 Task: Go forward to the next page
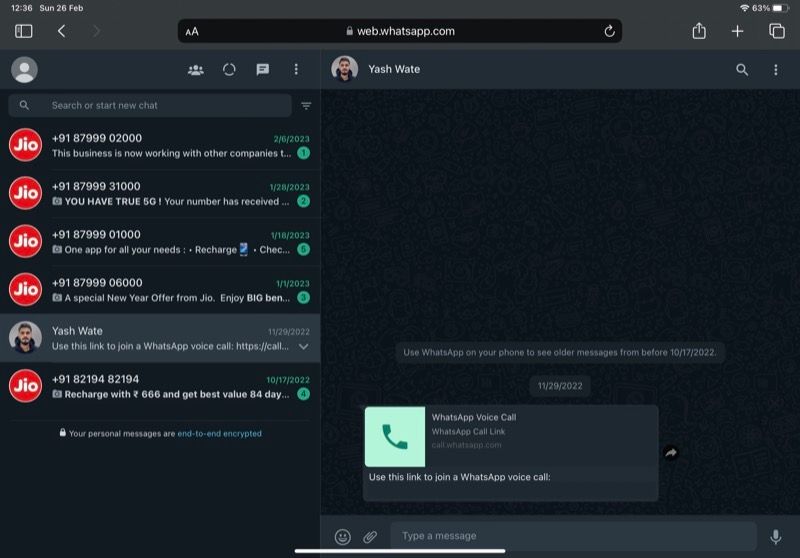tap(96, 31)
